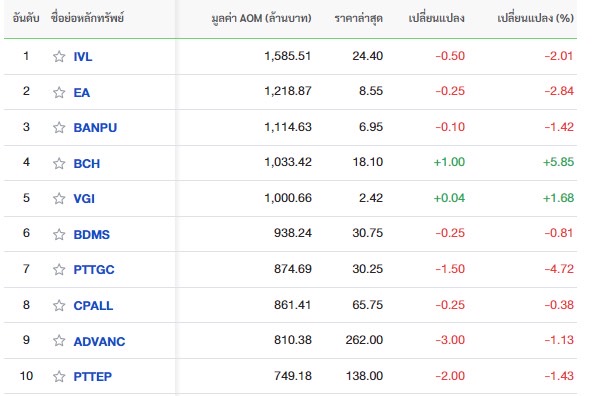Toggle the PTTEP favorite star
Image resolution: width=597 pixels, height=396 pixels.
click(x=59, y=377)
